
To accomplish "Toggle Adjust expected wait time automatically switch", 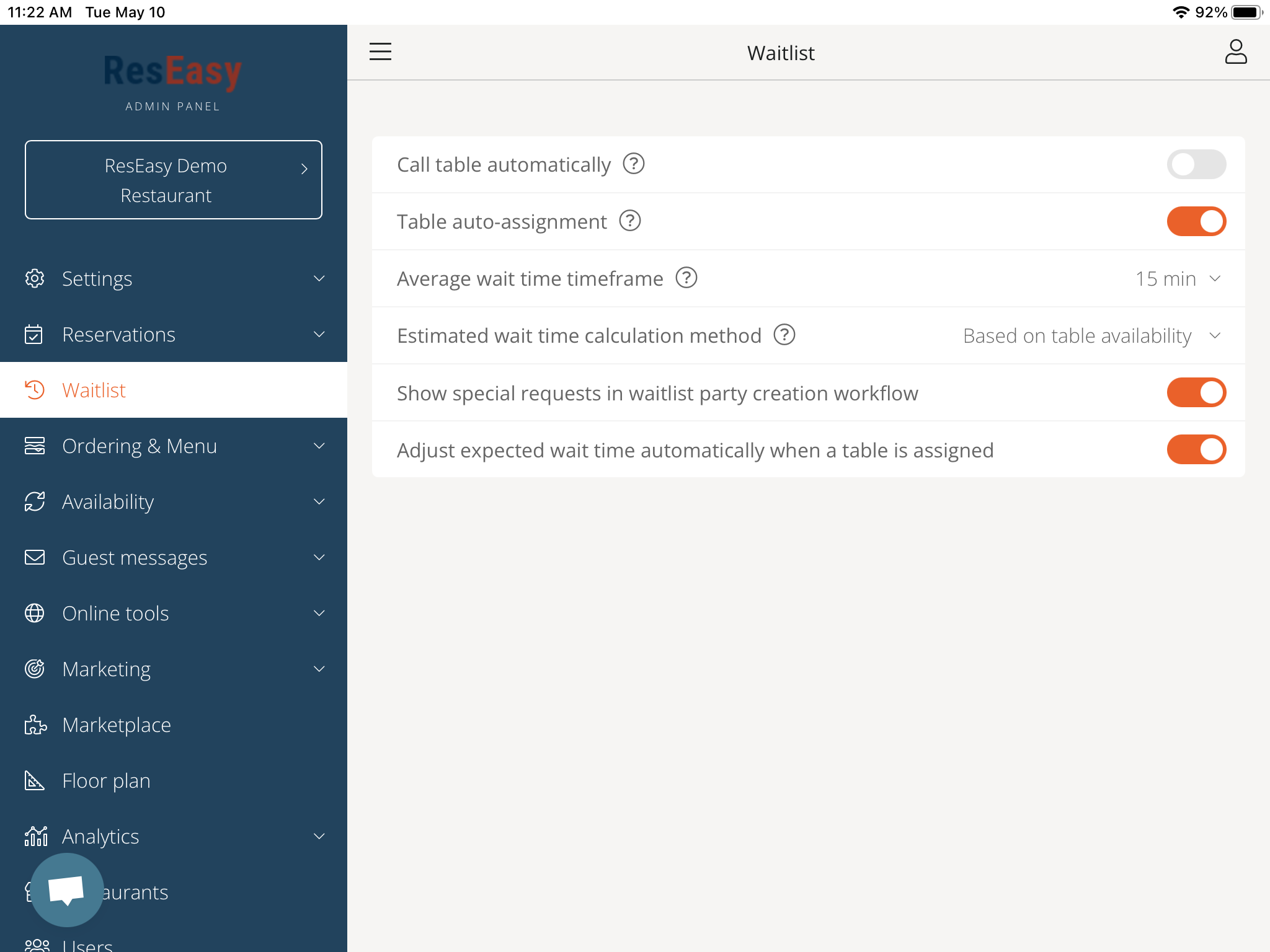I will pyautogui.click(x=1196, y=449).
